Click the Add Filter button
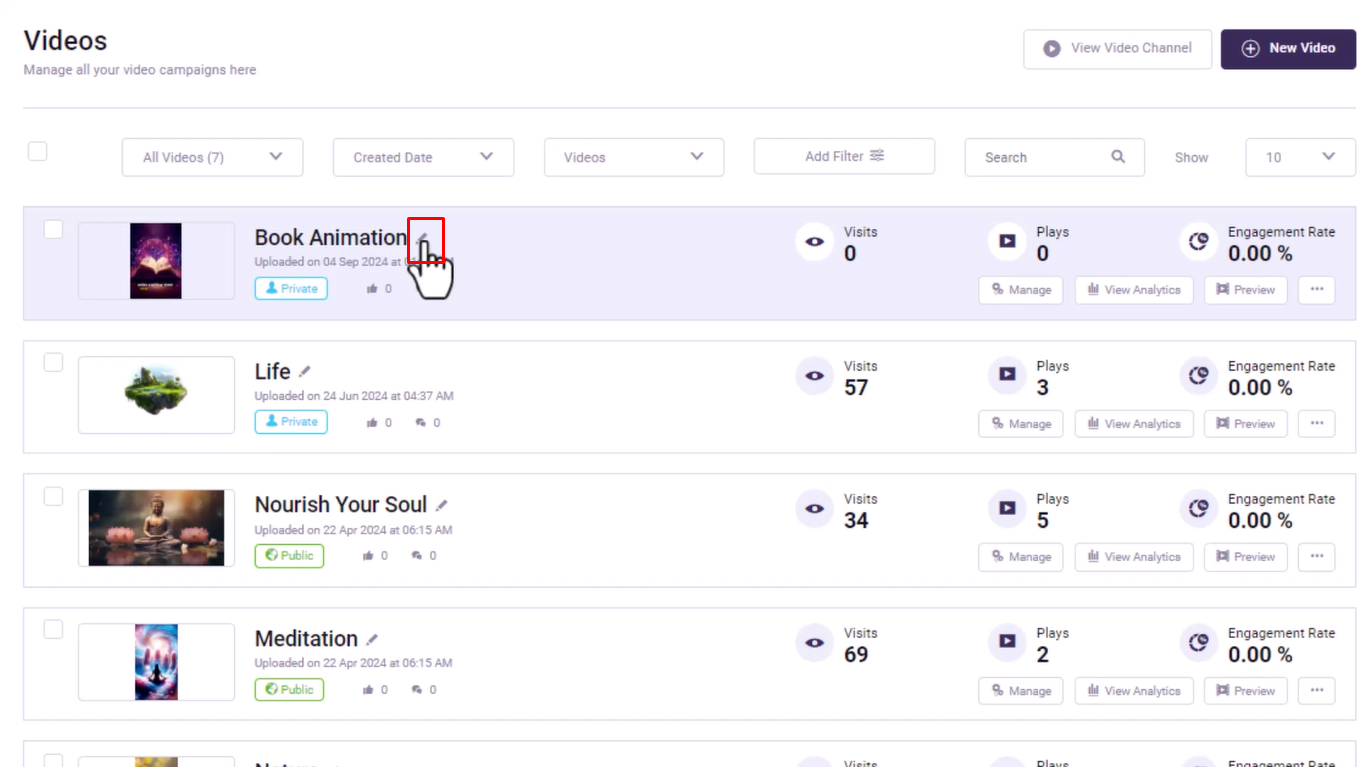 [x=844, y=156]
